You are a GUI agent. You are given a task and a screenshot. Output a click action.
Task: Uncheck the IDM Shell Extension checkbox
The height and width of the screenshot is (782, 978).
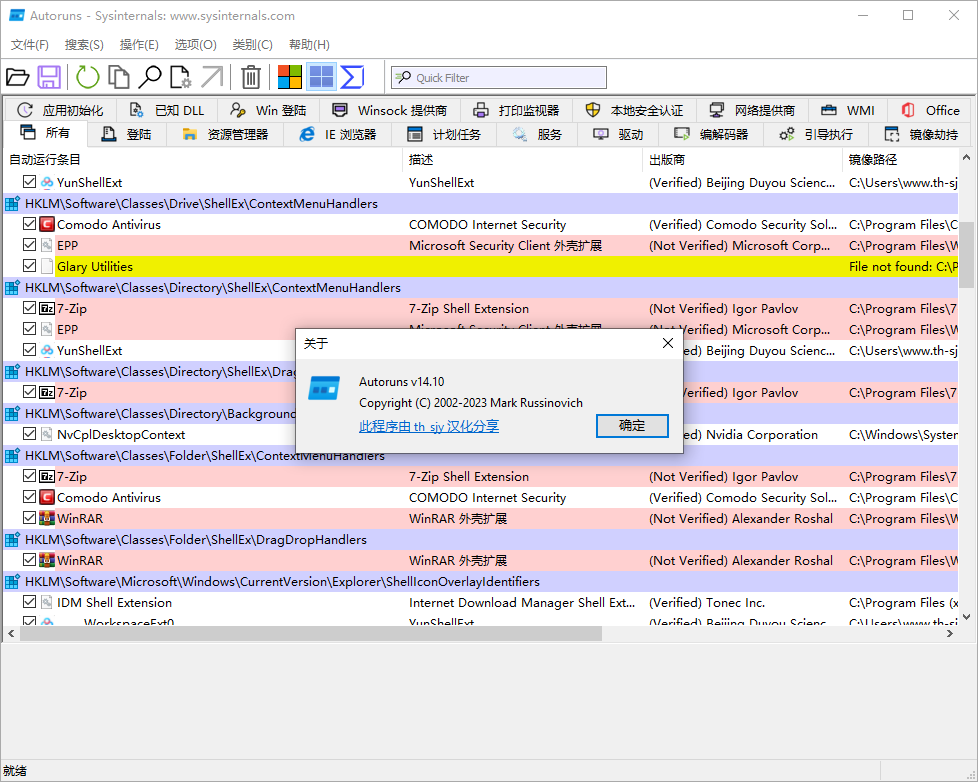click(29, 602)
